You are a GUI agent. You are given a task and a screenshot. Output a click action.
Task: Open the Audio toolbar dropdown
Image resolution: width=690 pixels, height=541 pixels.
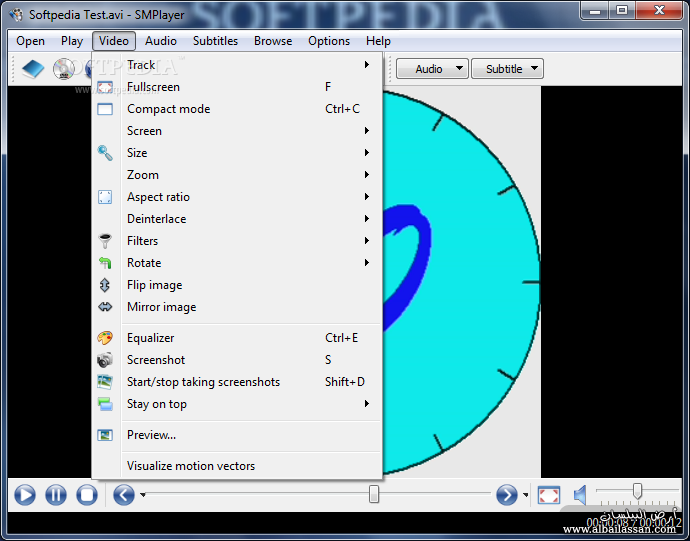(x=432, y=69)
